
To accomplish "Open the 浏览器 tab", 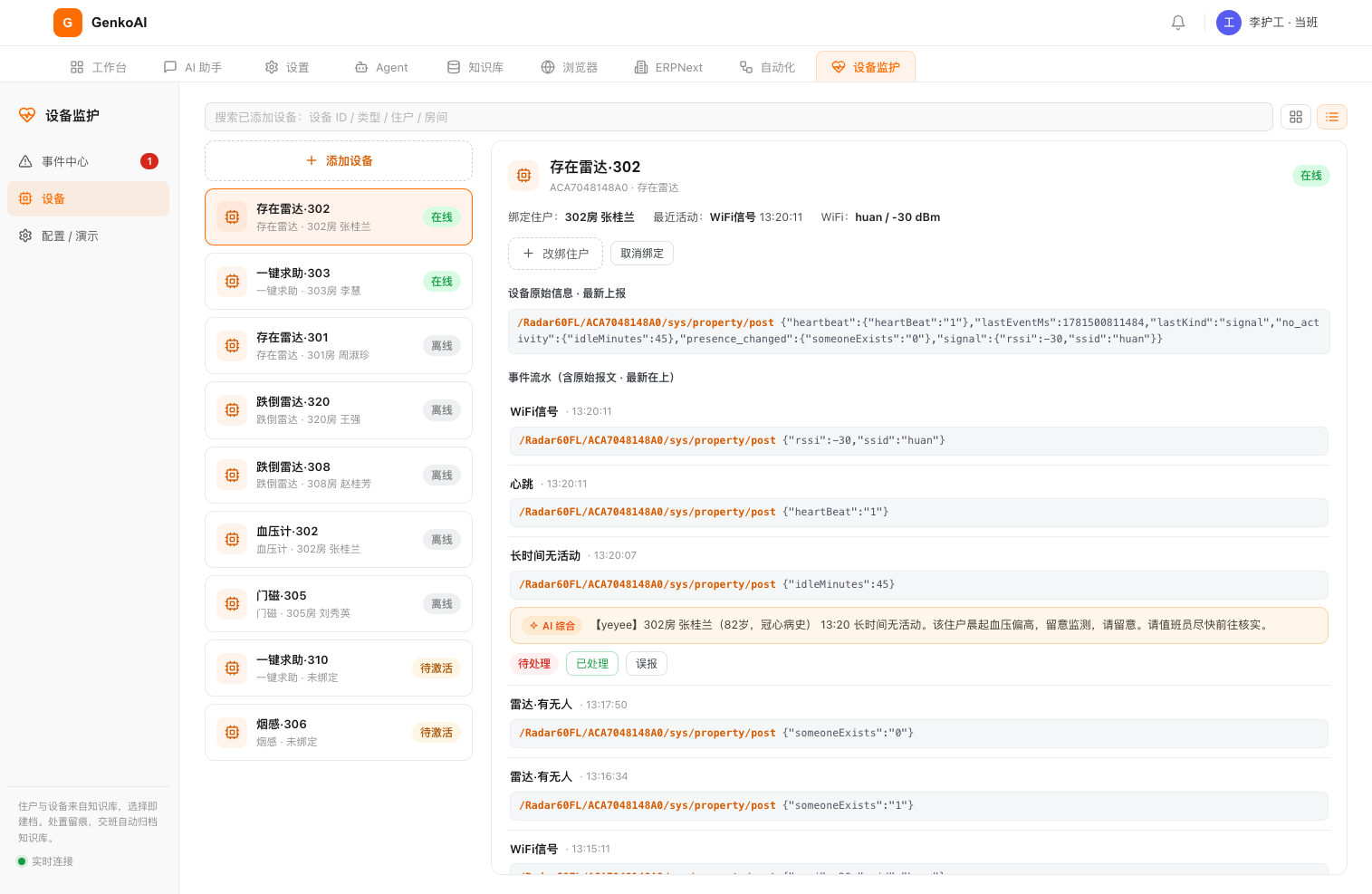I will [570, 67].
